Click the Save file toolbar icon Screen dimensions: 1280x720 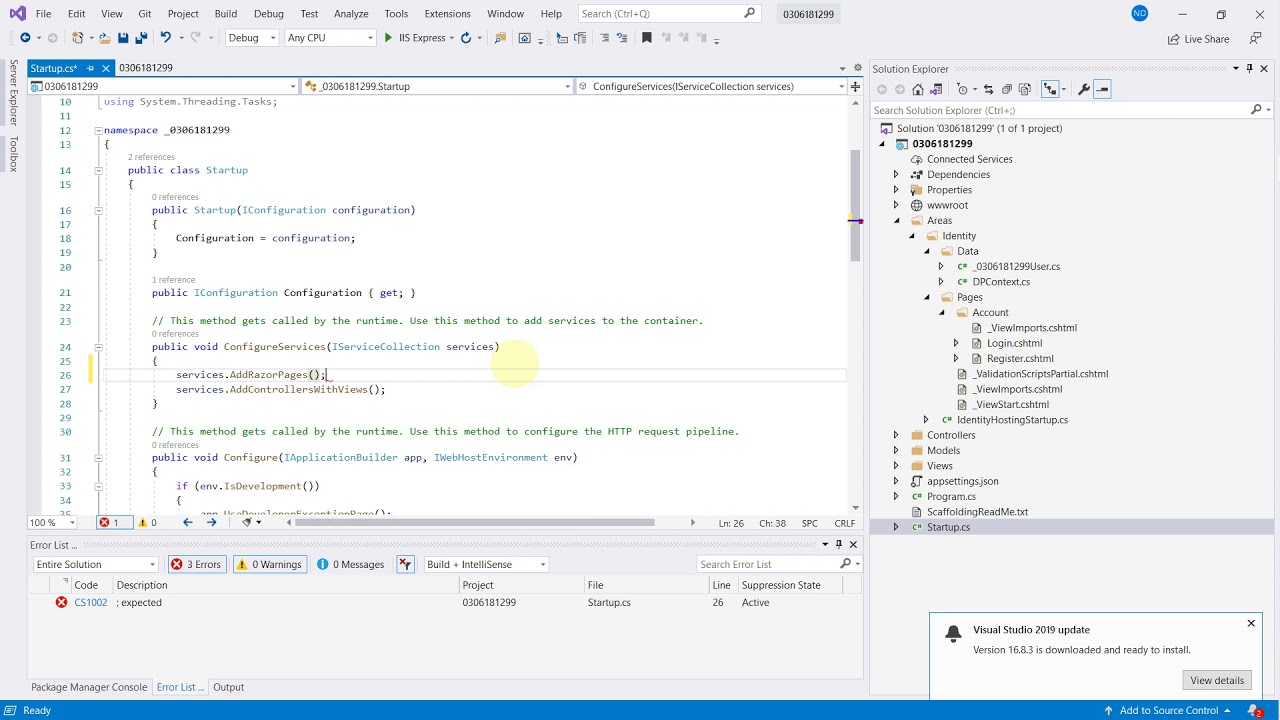click(x=123, y=38)
